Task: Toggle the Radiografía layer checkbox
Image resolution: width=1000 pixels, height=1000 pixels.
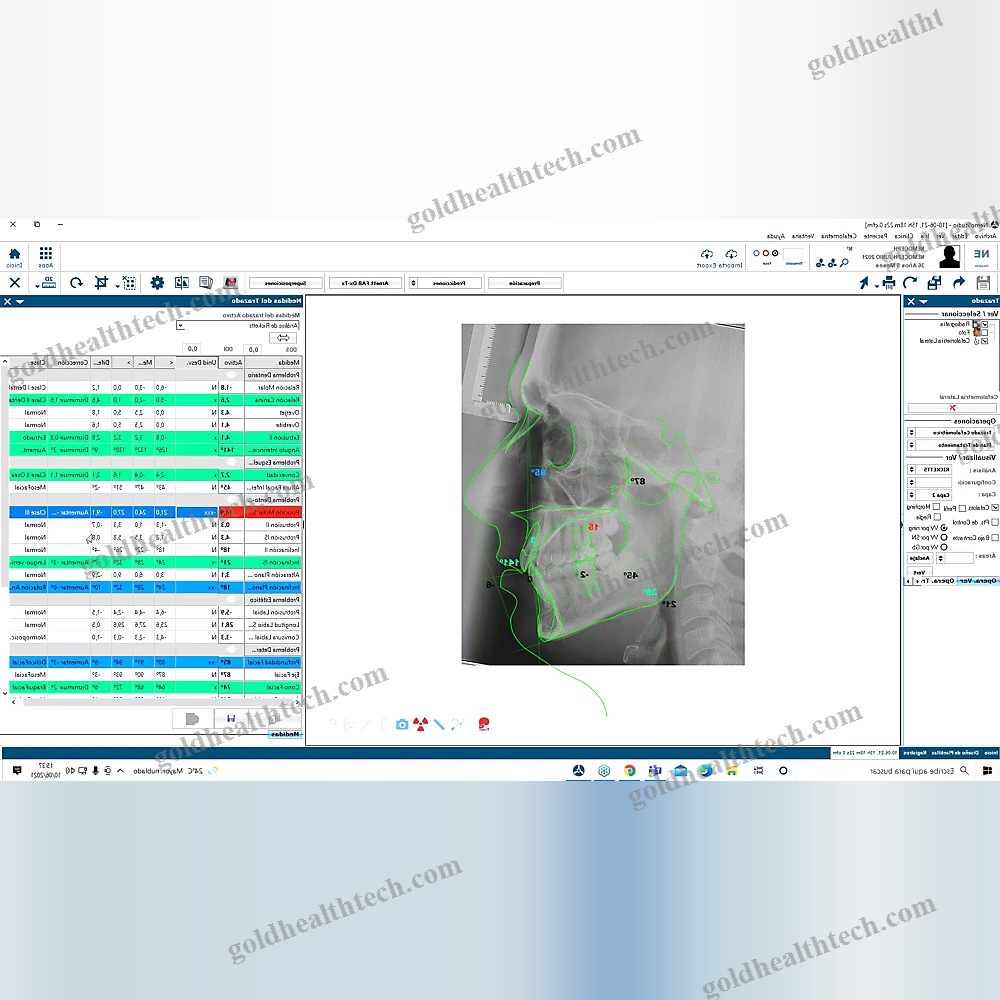Action: [985, 325]
